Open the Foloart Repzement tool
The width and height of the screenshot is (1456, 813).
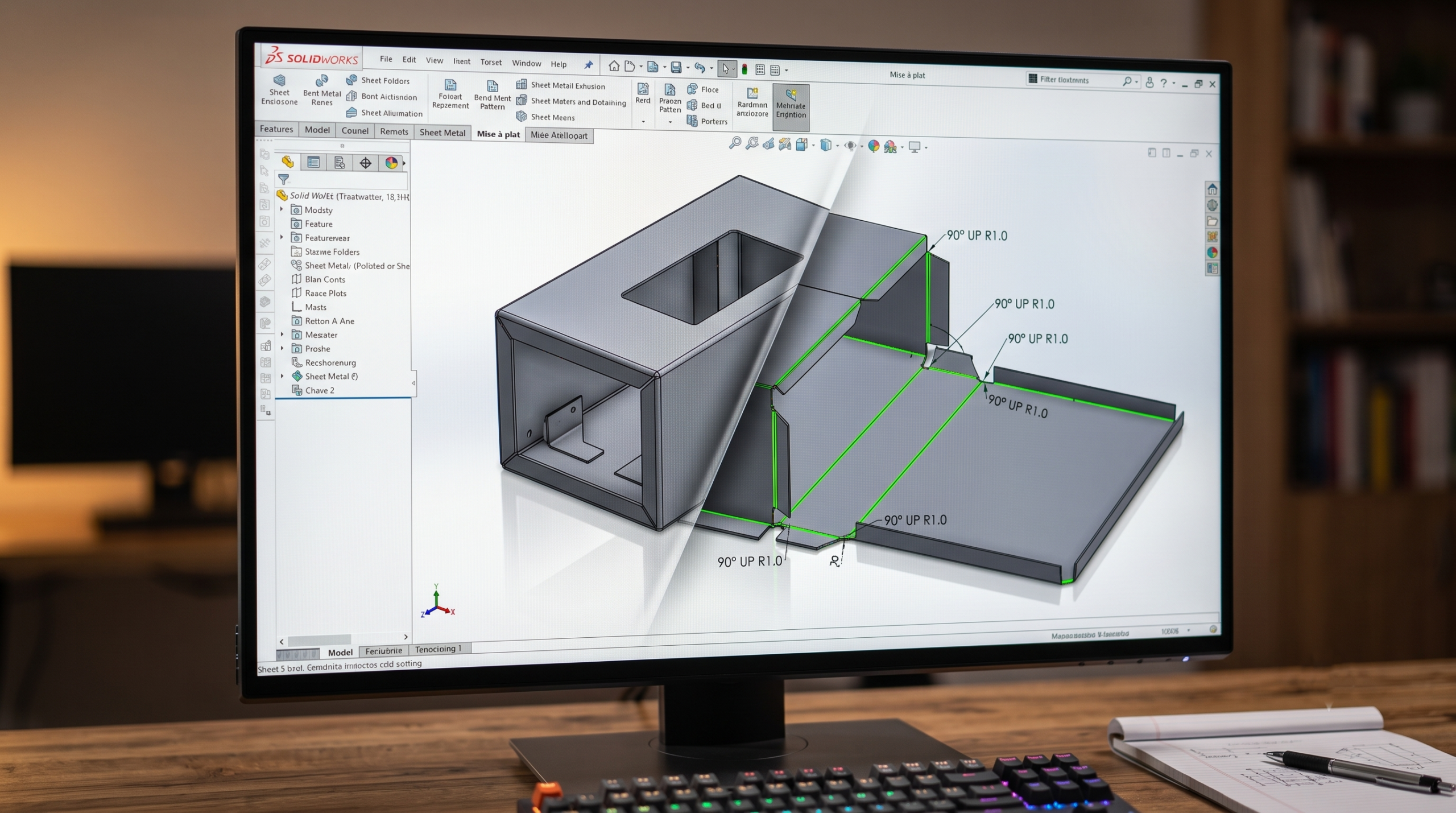coord(450,94)
